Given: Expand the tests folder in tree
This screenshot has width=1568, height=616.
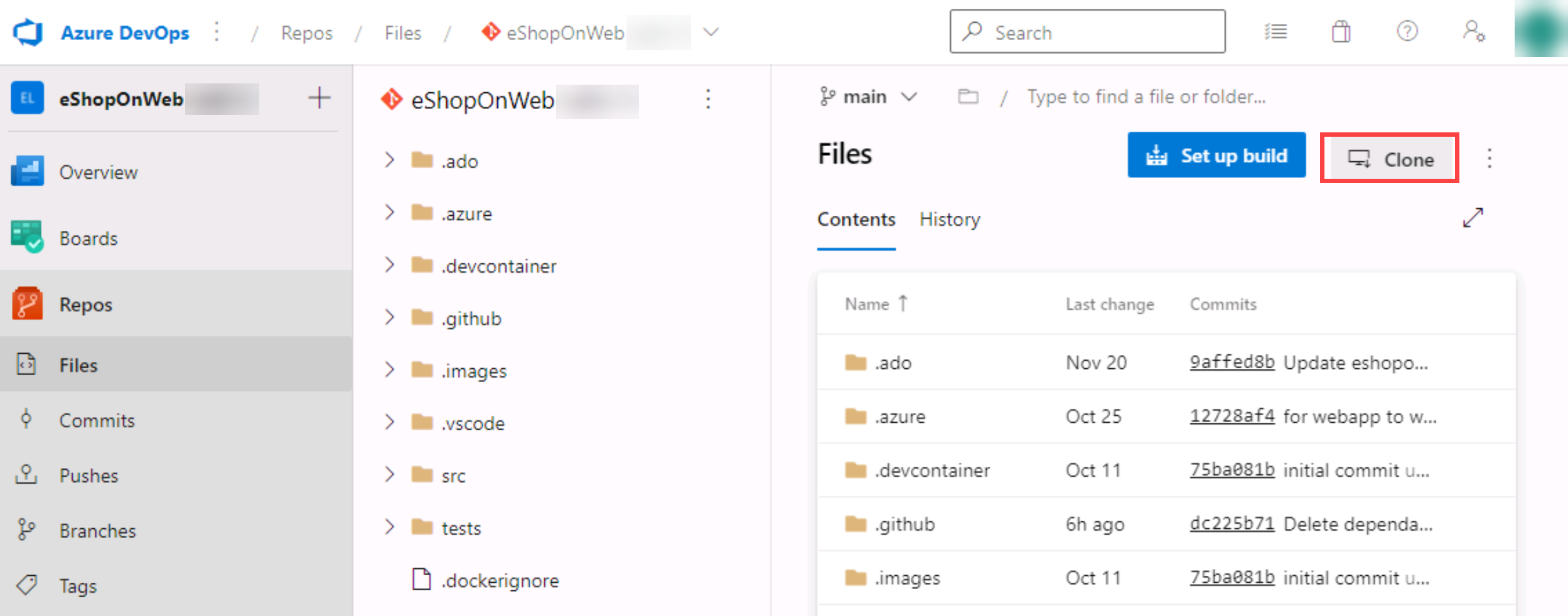Looking at the screenshot, I should (390, 528).
